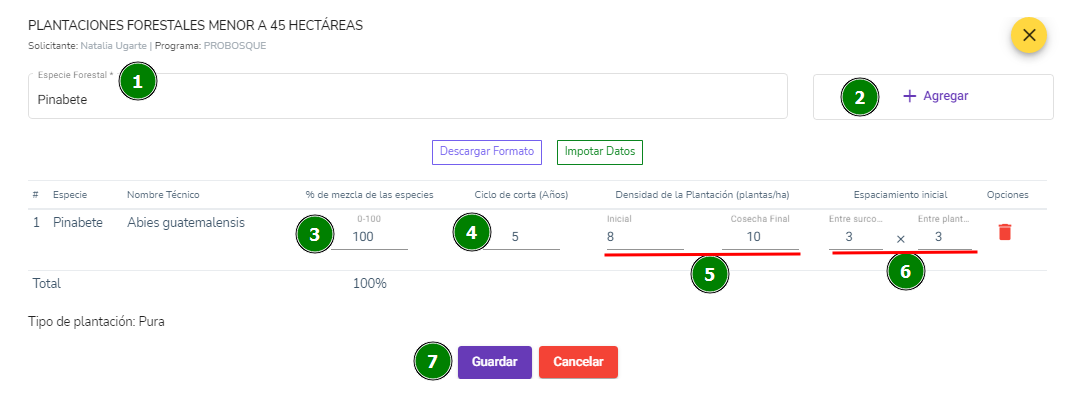Click the green number 5 marker badge
Viewport: 1074px width, 399px height.
(x=710, y=274)
